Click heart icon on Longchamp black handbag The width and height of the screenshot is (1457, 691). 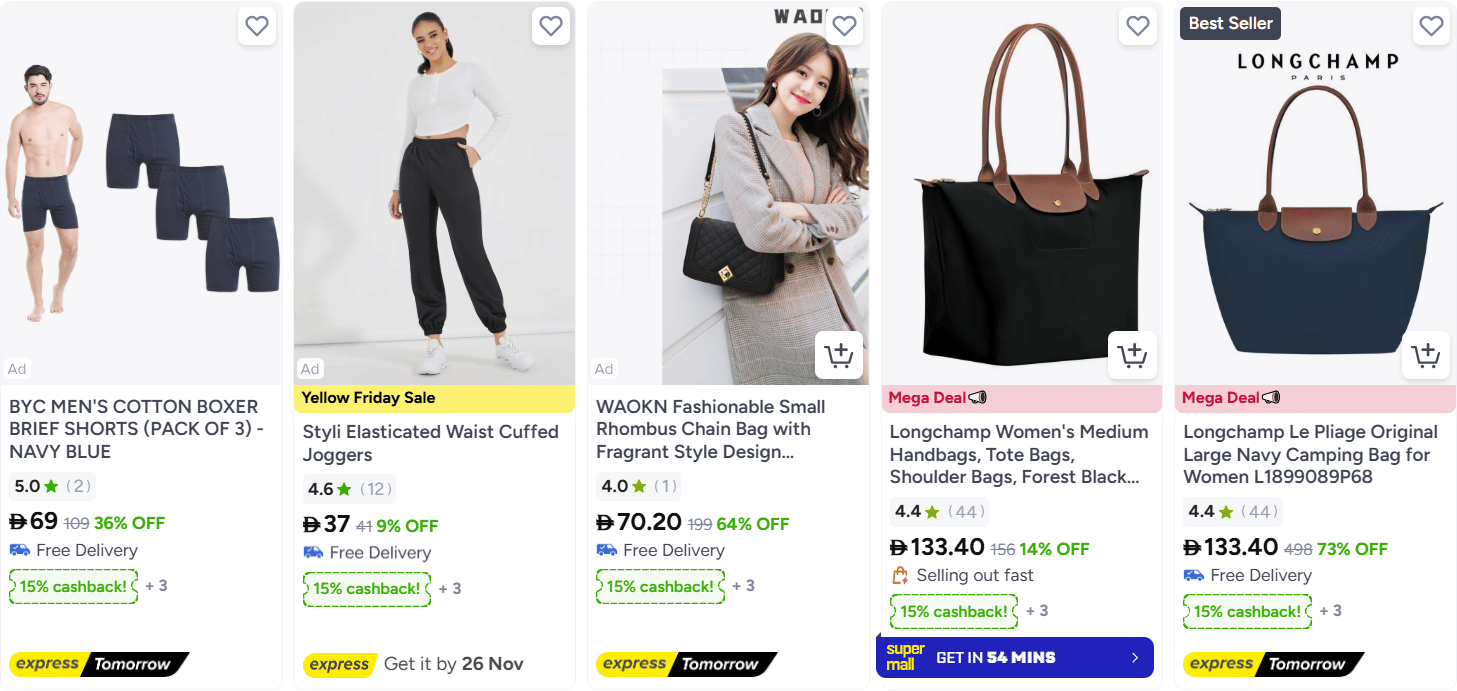coord(1138,26)
